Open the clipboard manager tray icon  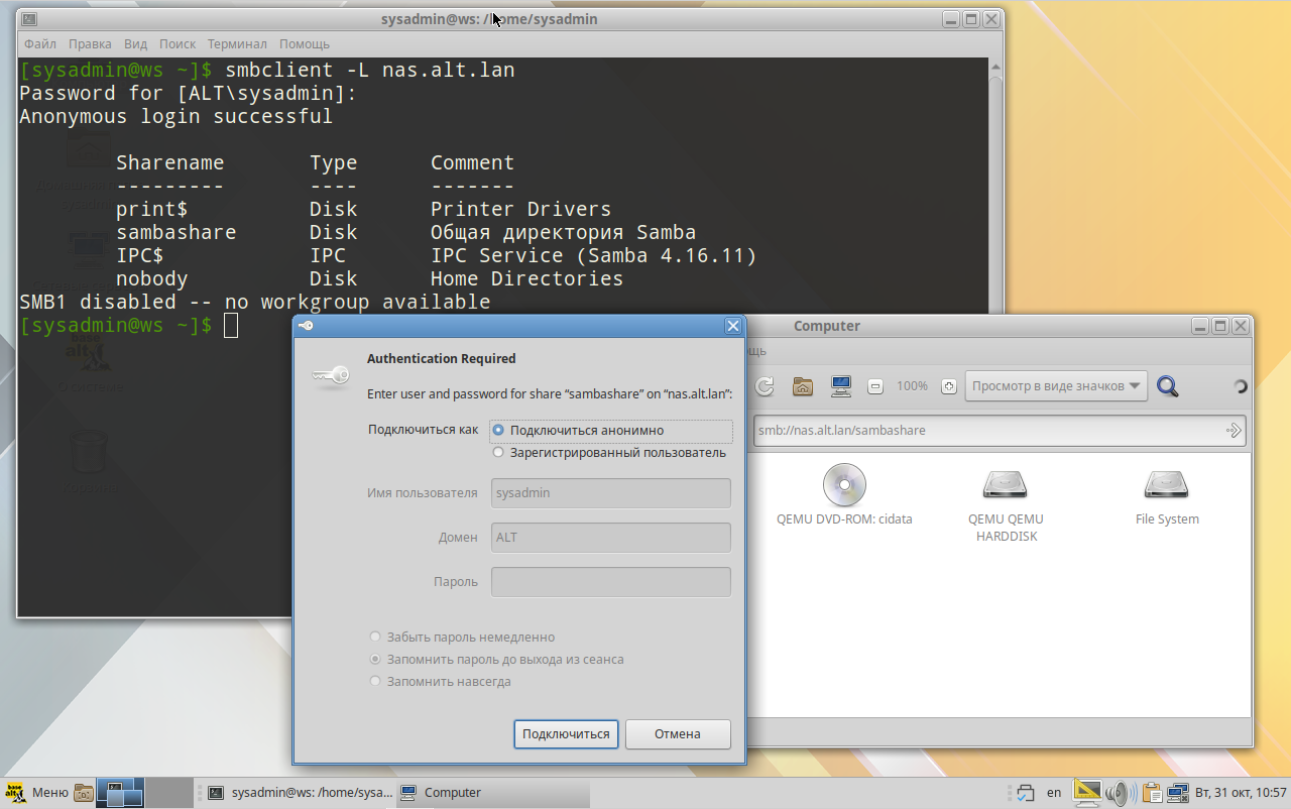pos(1152,793)
